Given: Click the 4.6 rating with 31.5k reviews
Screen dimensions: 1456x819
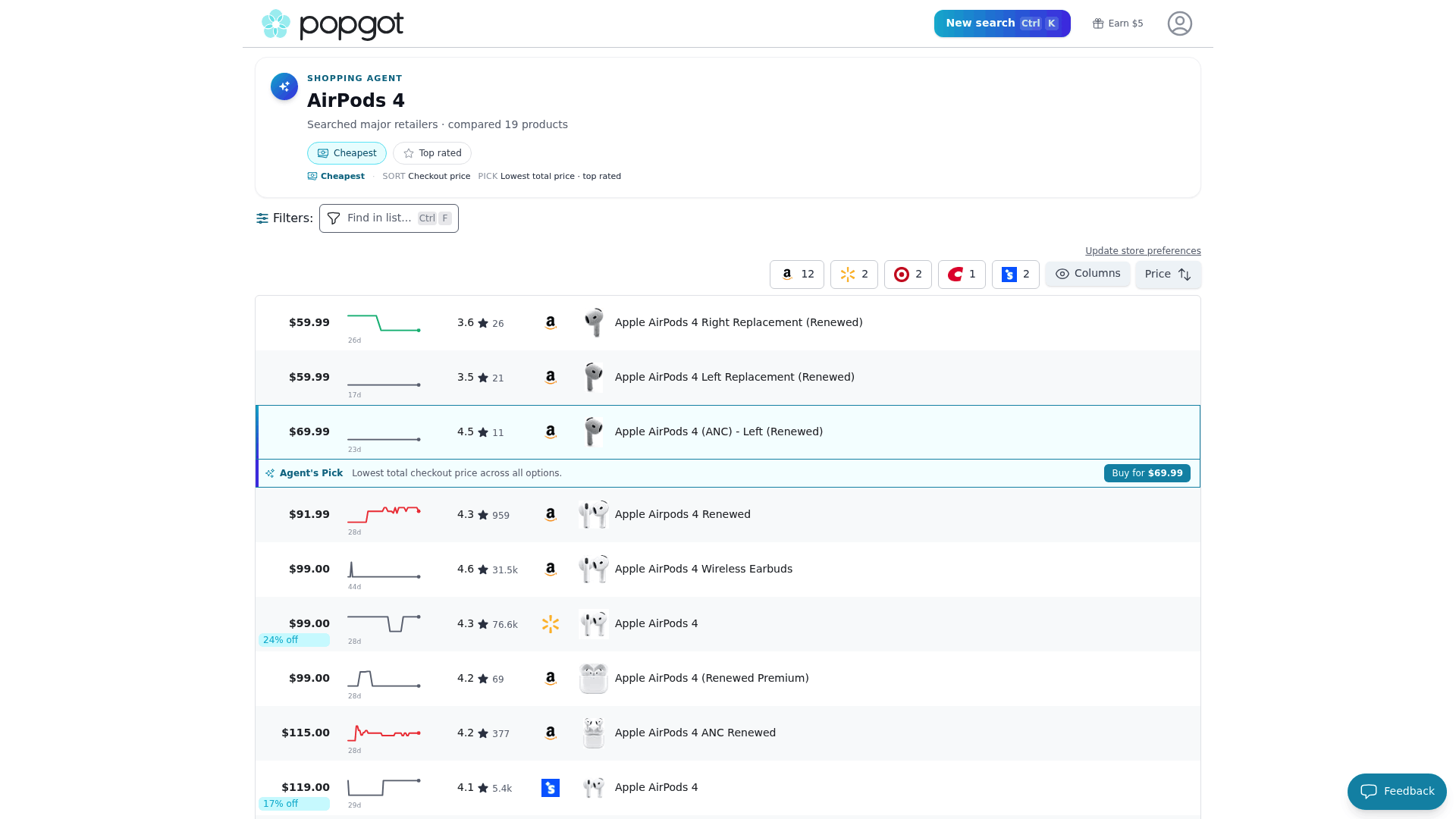Looking at the screenshot, I should pos(487,570).
